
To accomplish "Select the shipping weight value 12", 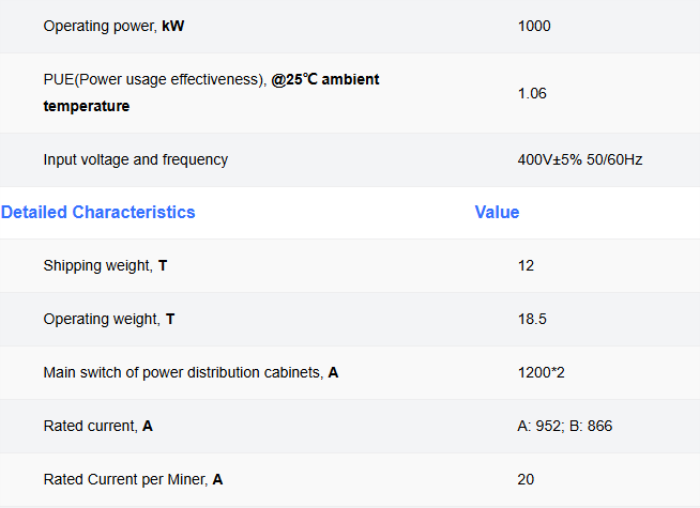I will (526, 266).
